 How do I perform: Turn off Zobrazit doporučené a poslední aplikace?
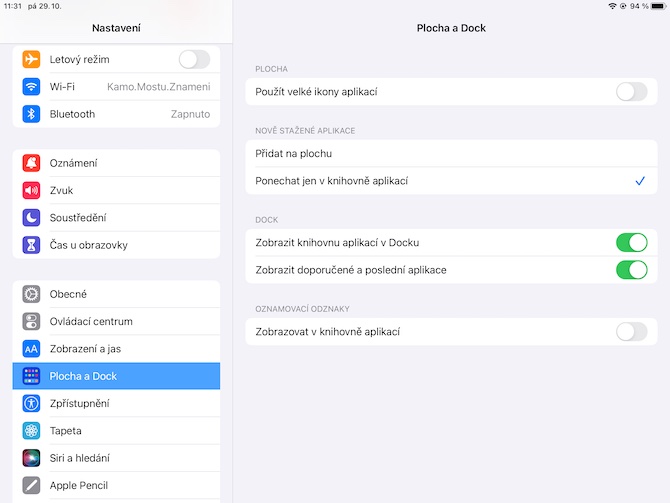pyautogui.click(x=631, y=270)
